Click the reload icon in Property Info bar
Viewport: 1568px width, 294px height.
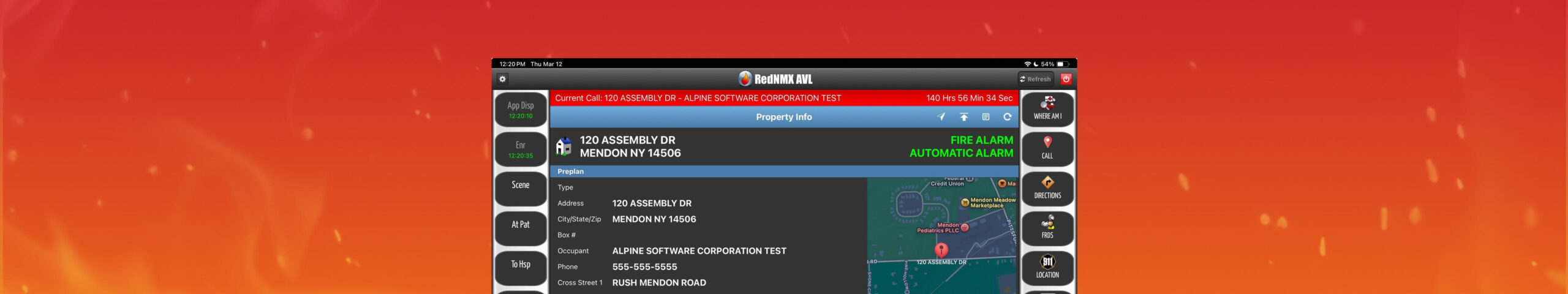pos(1007,117)
